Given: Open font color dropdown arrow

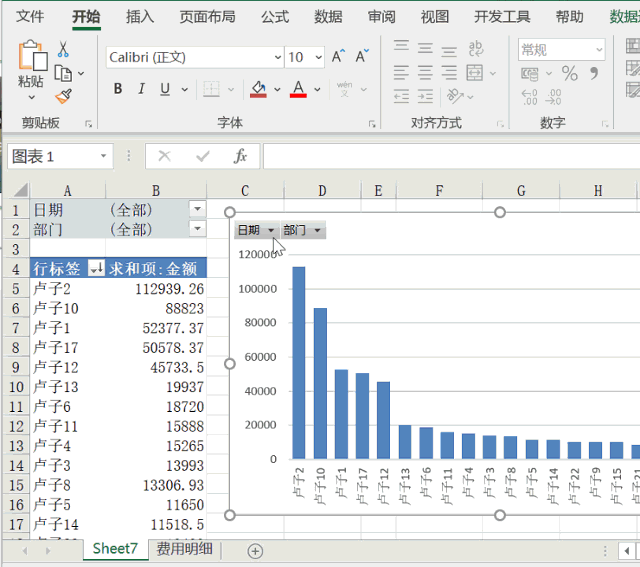Looking at the screenshot, I should coord(317,89).
